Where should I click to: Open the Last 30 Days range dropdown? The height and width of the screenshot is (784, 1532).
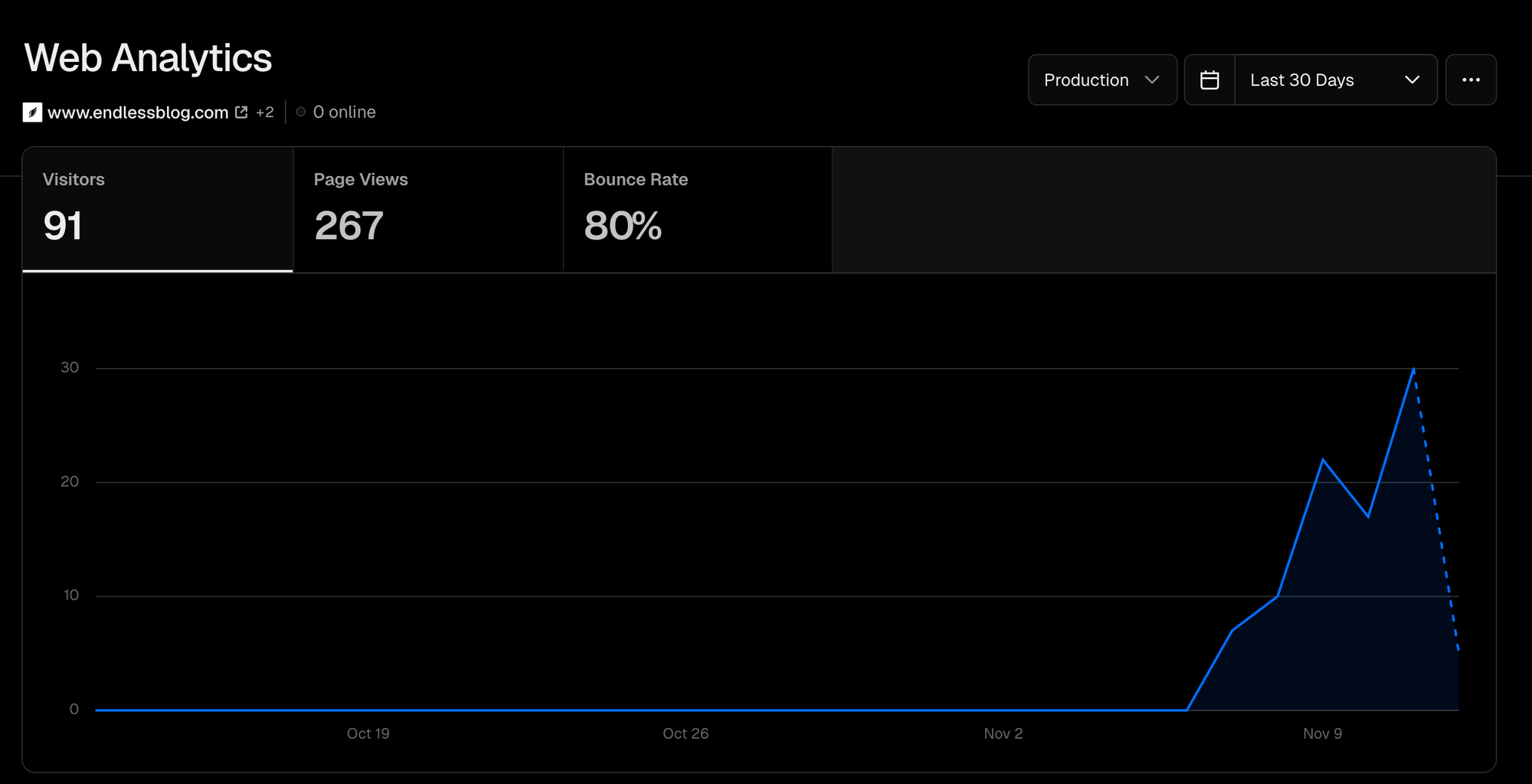[1334, 80]
